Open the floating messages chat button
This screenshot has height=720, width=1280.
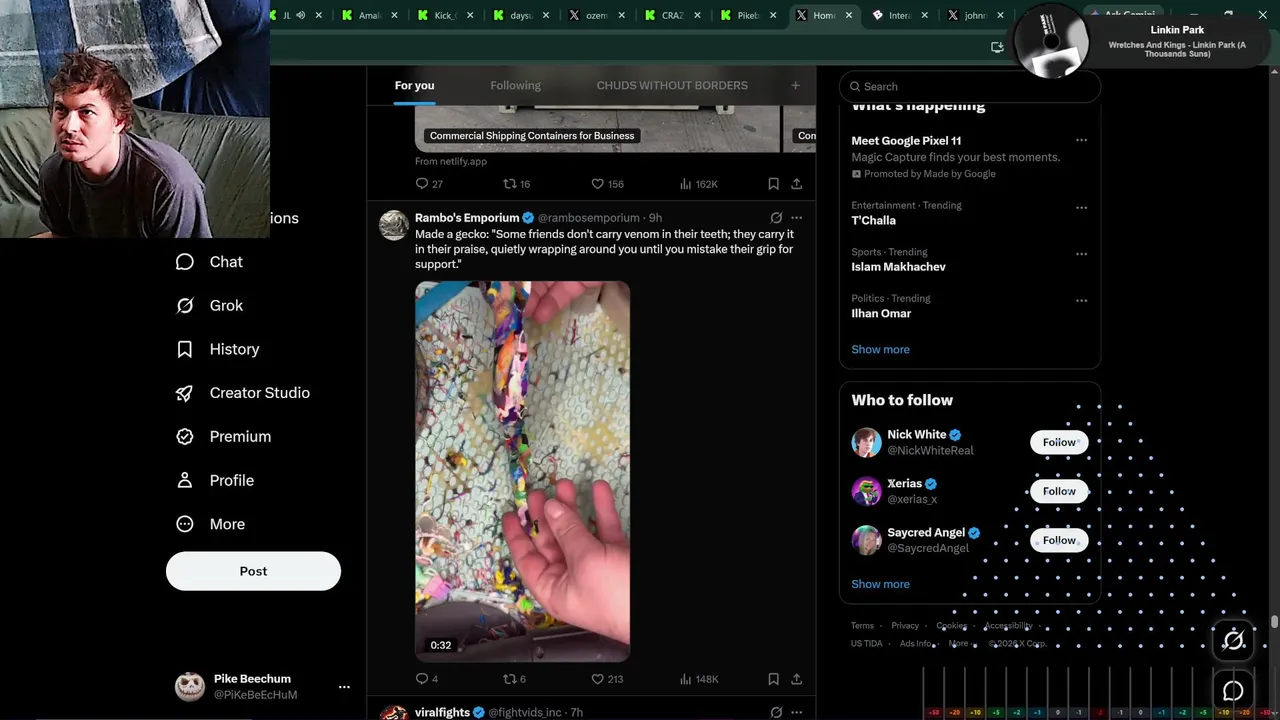coord(1233,691)
